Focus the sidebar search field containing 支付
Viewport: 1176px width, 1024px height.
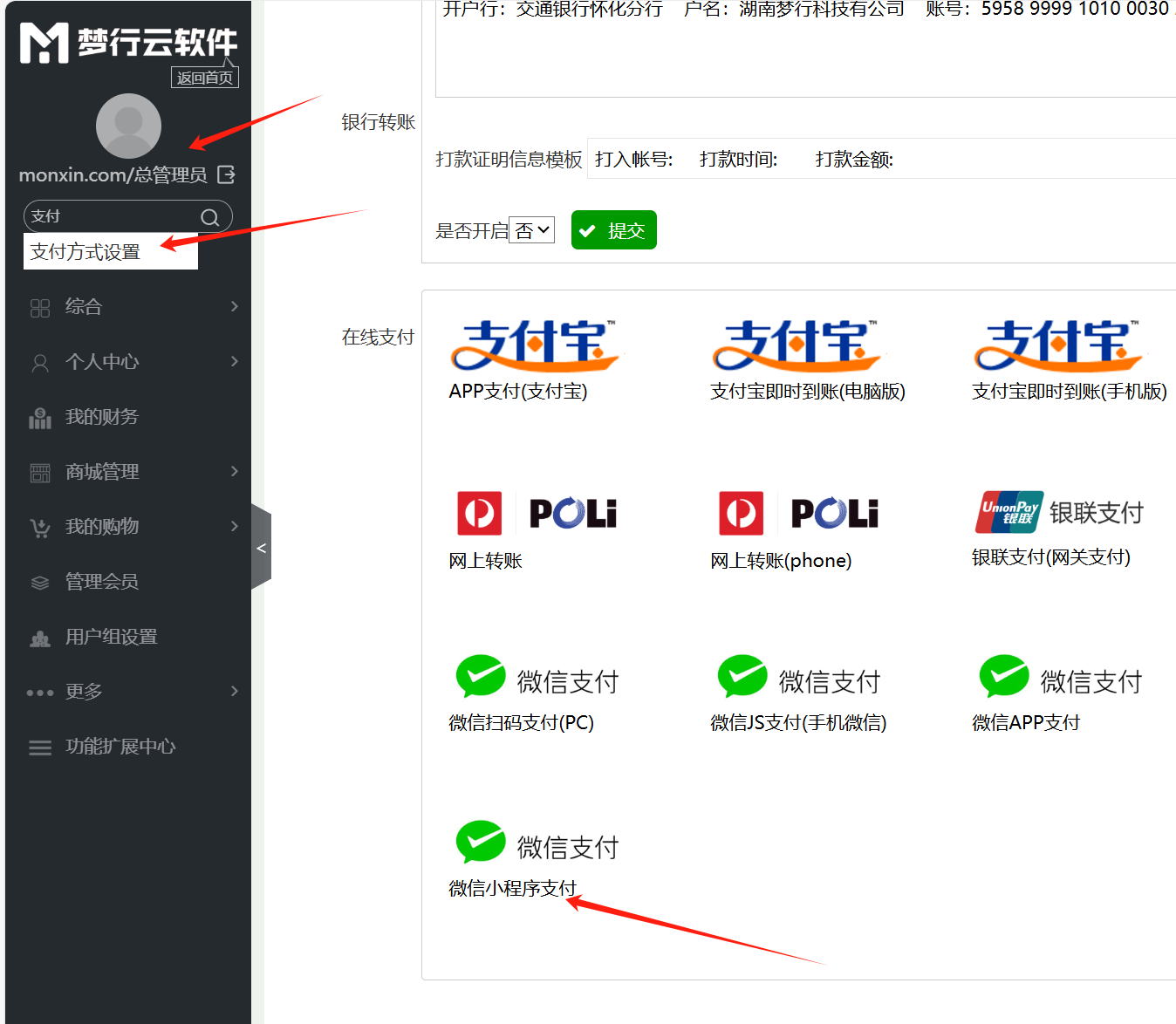(x=127, y=216)
